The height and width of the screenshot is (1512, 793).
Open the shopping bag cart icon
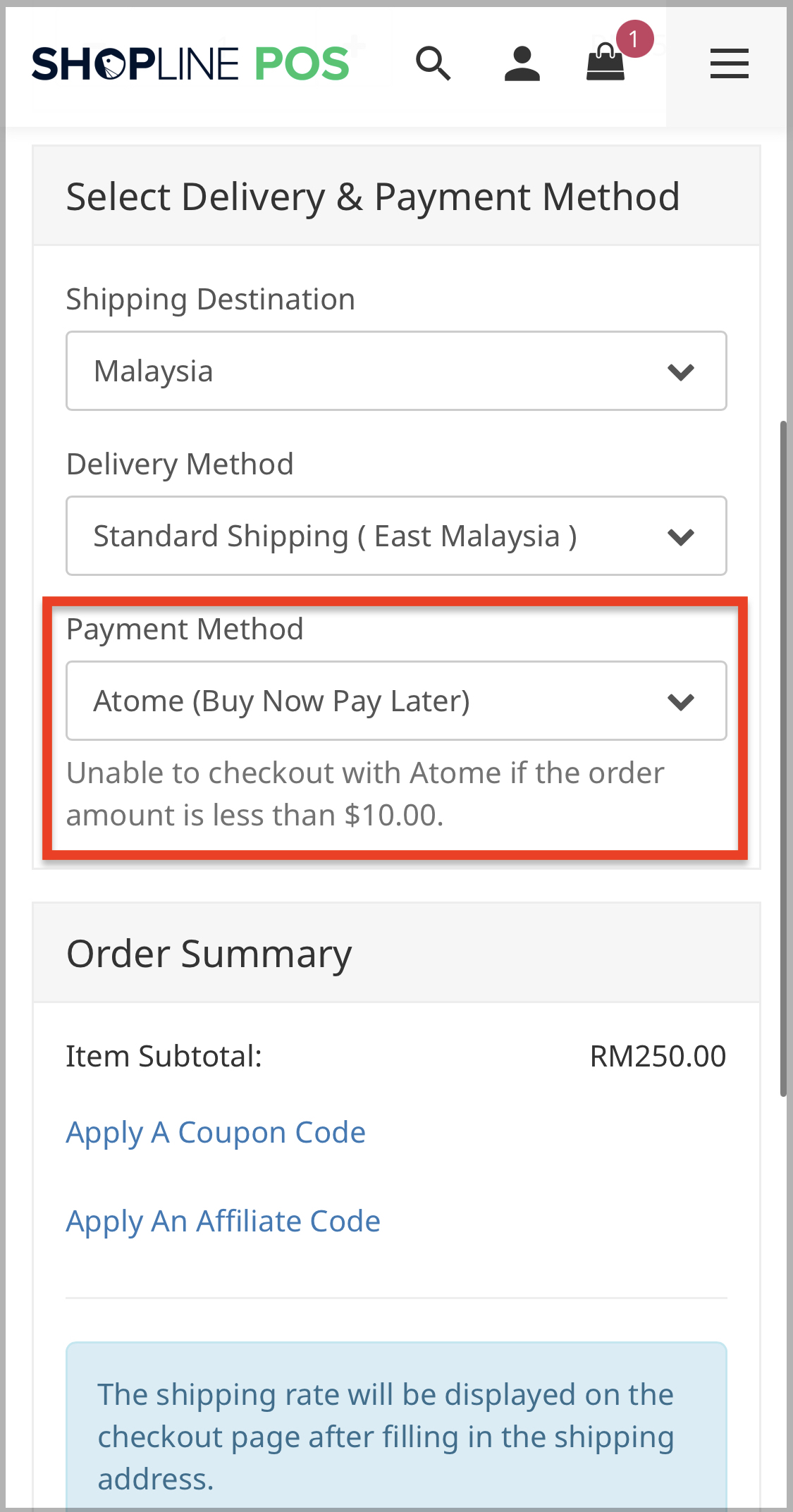[605, 63]
